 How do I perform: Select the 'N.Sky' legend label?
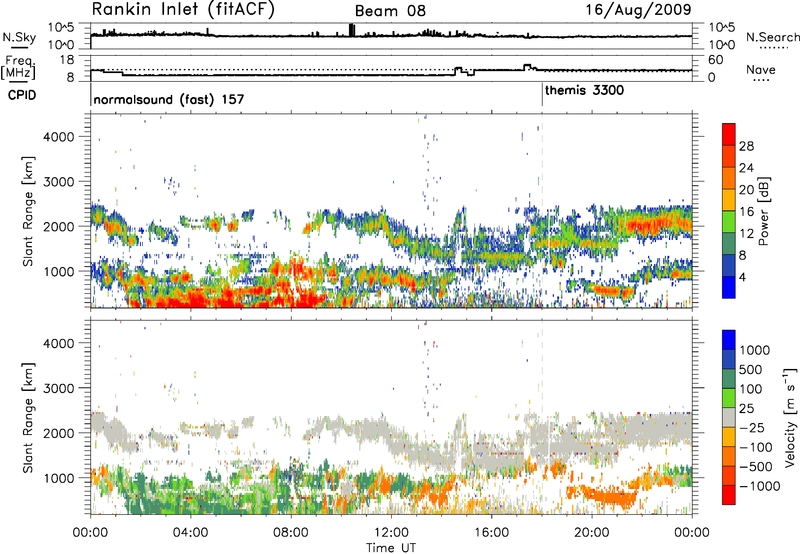point(19,37)
